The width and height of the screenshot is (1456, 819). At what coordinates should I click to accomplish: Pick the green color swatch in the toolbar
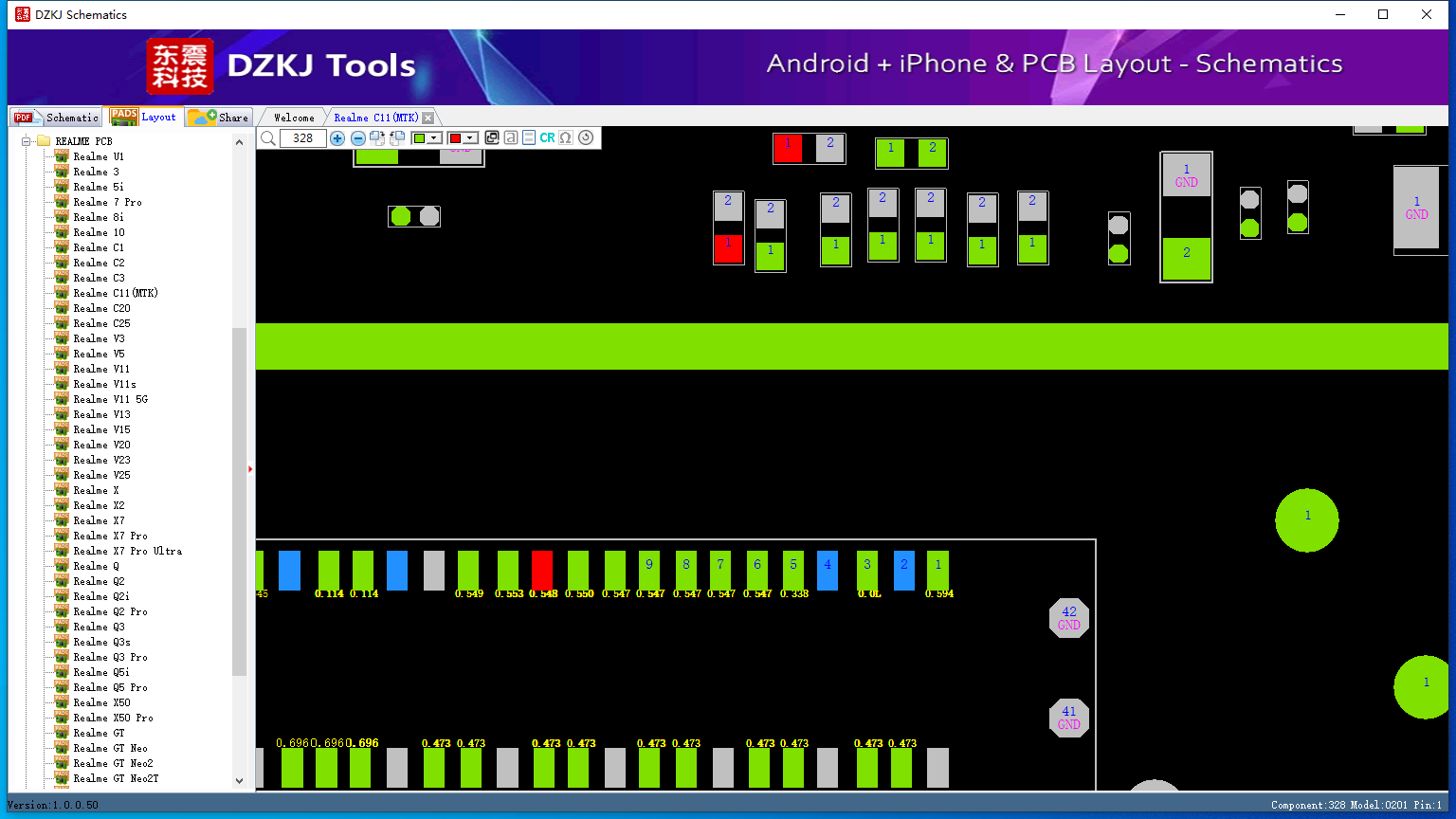pos(419,138)
